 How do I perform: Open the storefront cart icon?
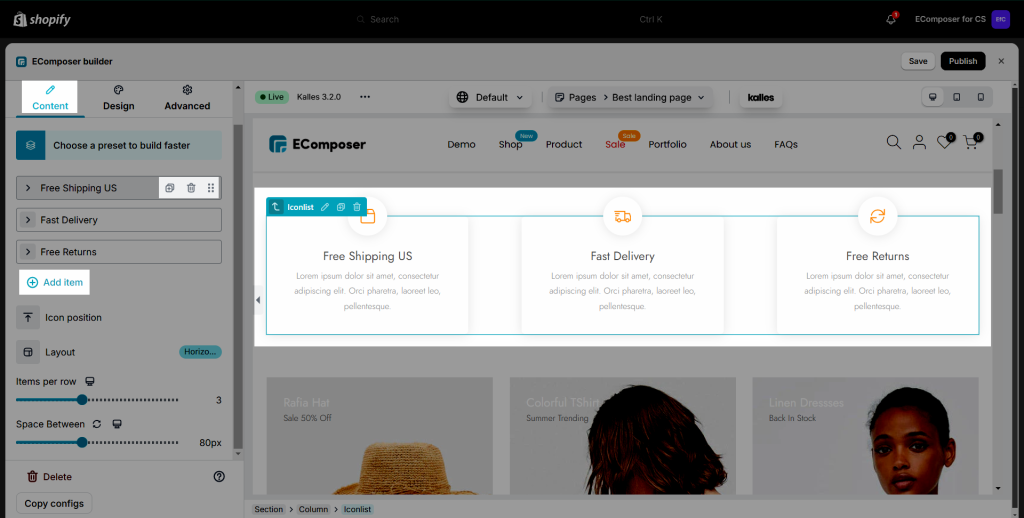click(972, 141)
